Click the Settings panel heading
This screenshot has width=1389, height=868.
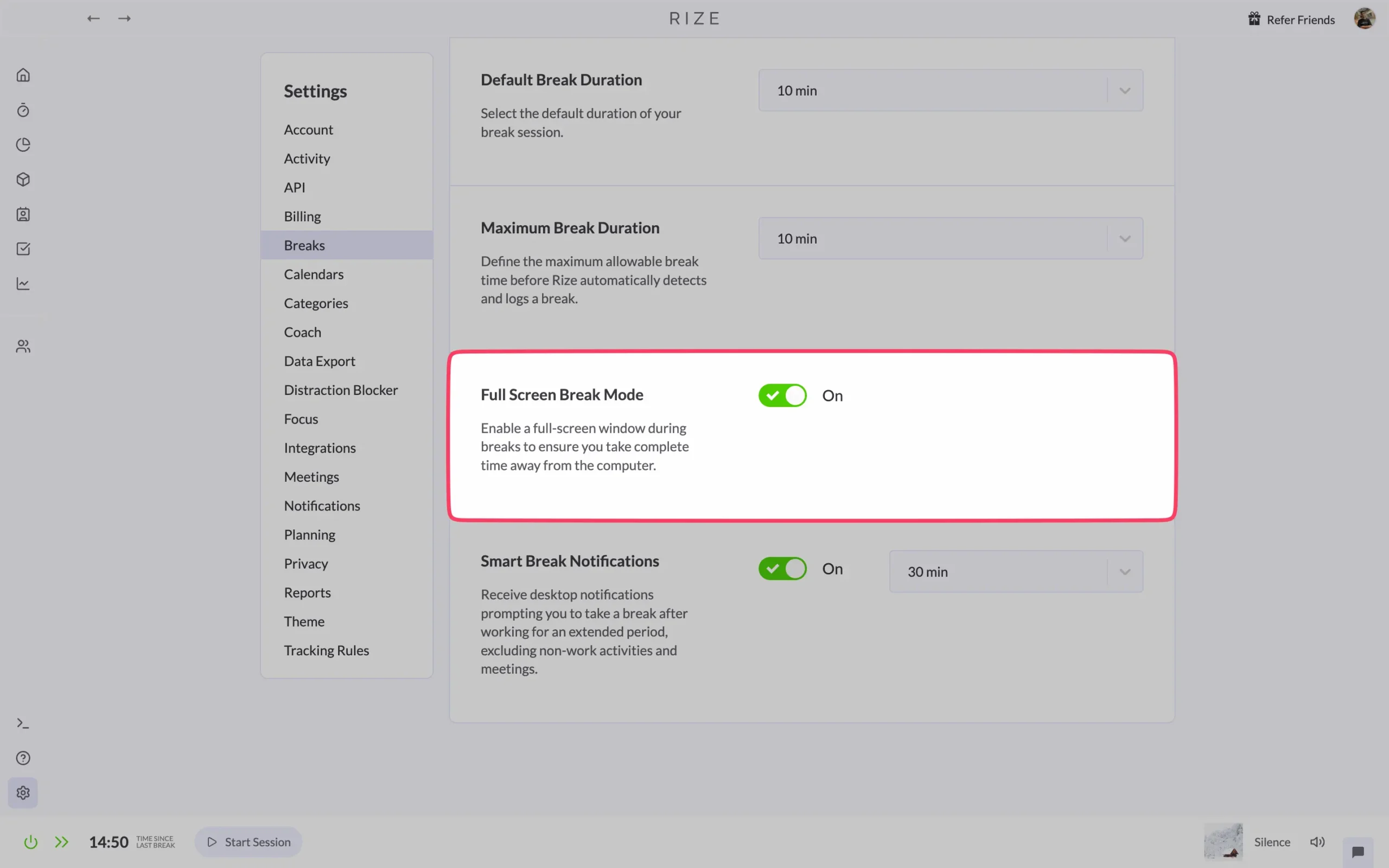(315, 91)
